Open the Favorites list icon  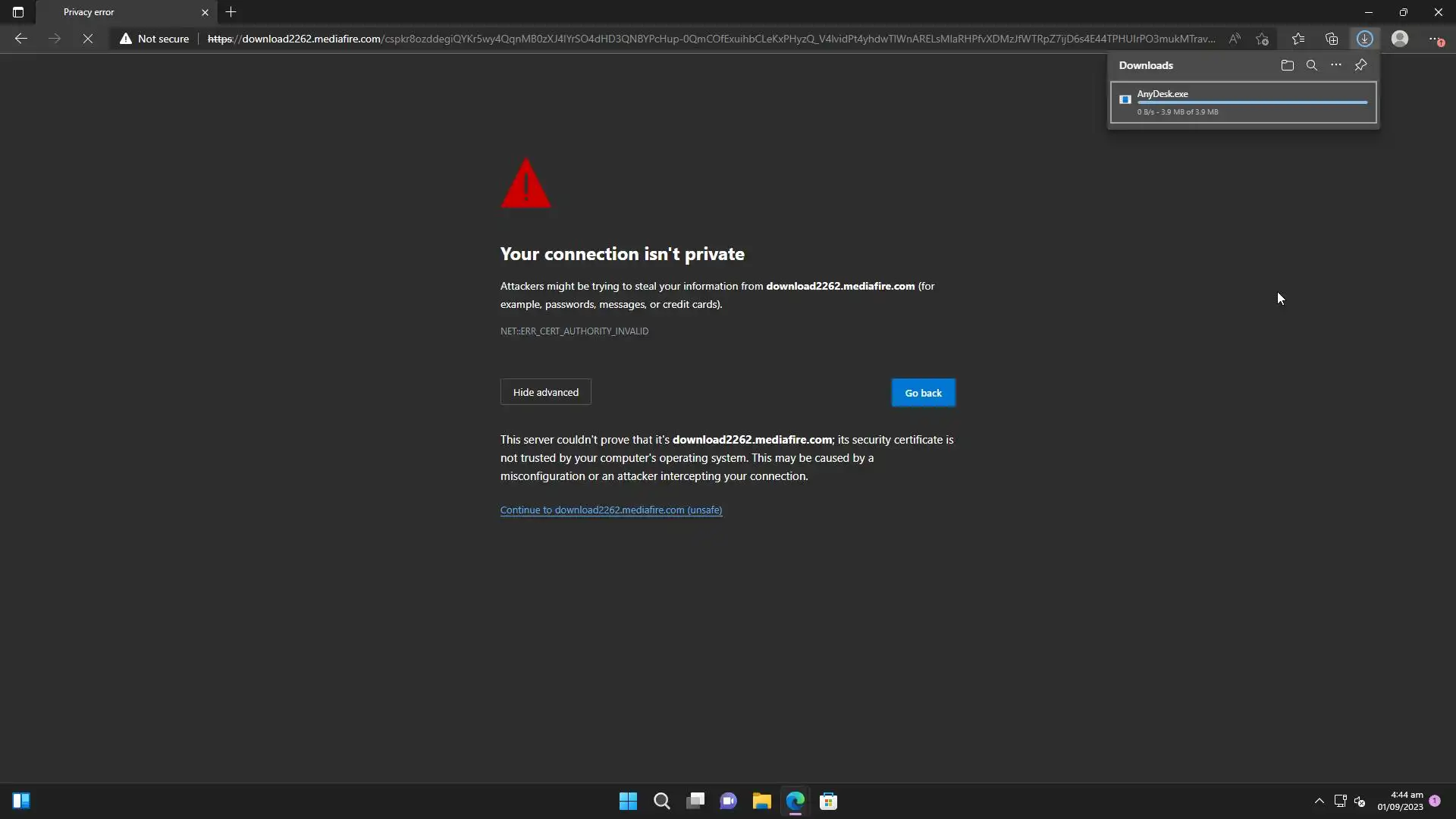1298,39
